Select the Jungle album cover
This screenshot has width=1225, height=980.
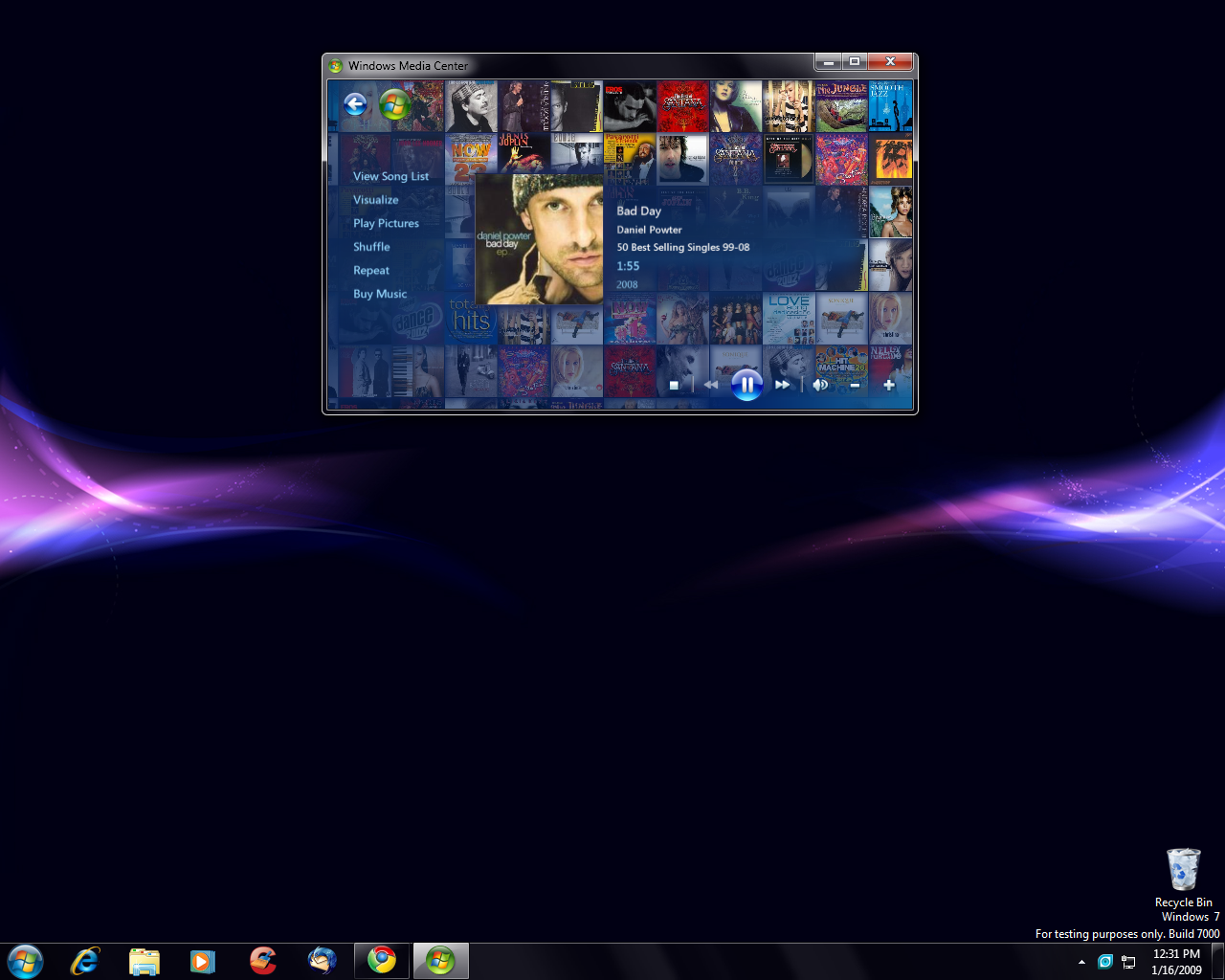point(842,105)
